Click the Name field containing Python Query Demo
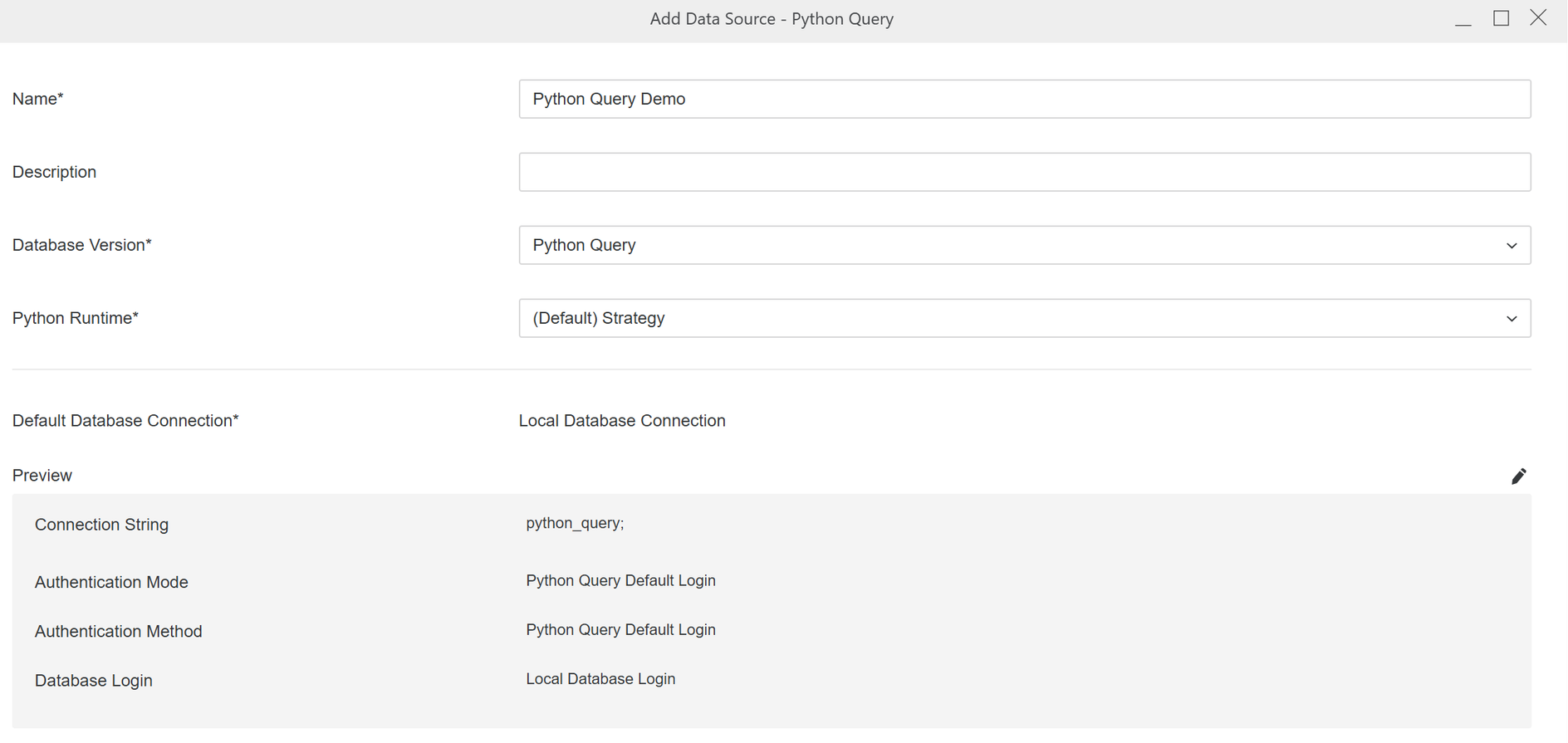Screen dimensions: 1568x743 1024,99
